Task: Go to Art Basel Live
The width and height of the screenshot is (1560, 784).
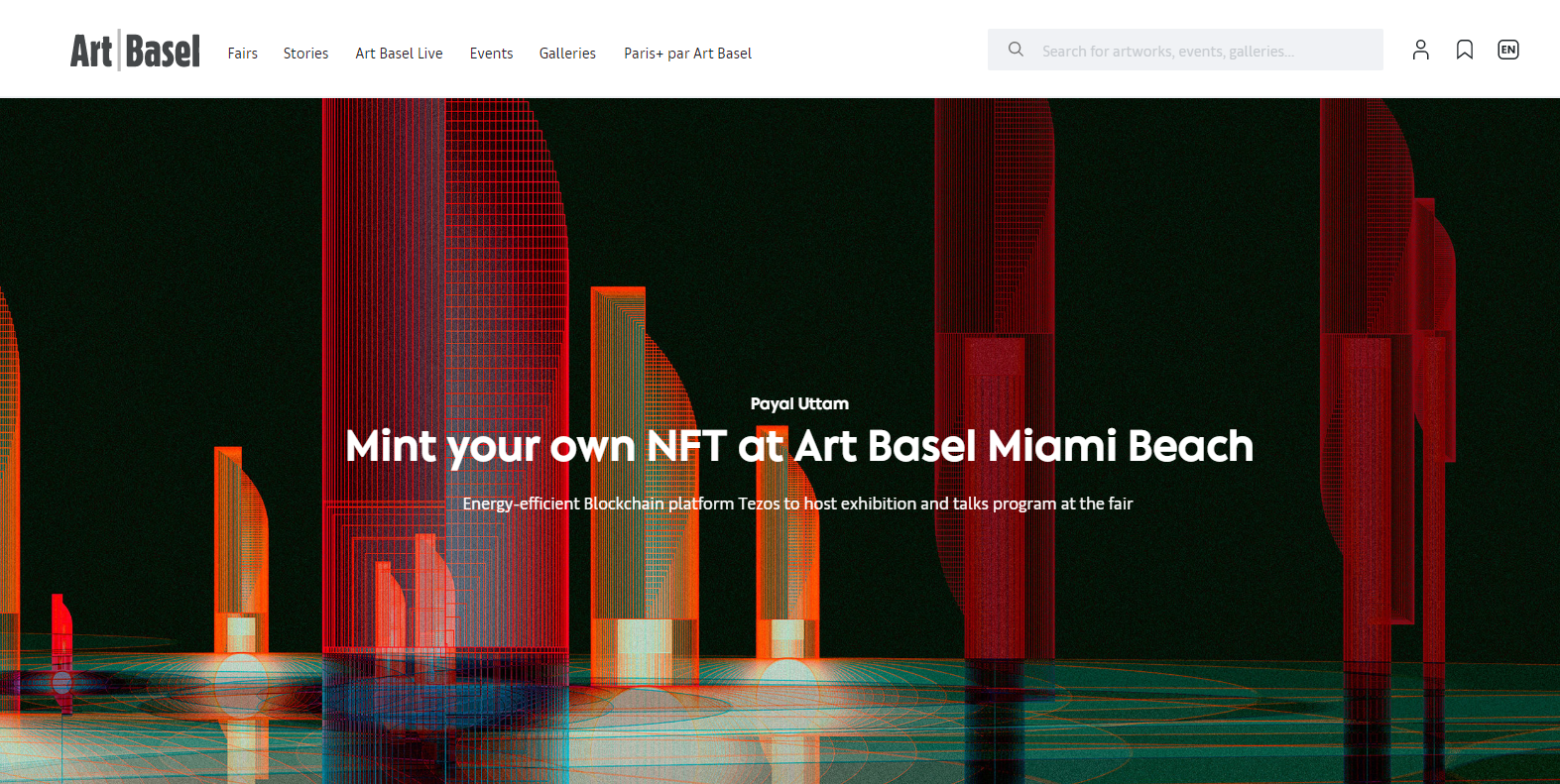Action: 399,54
